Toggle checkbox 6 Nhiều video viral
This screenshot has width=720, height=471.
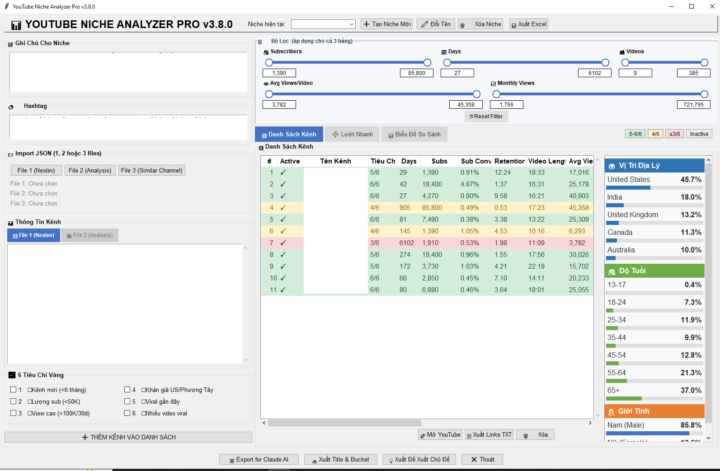pos(127,413)
